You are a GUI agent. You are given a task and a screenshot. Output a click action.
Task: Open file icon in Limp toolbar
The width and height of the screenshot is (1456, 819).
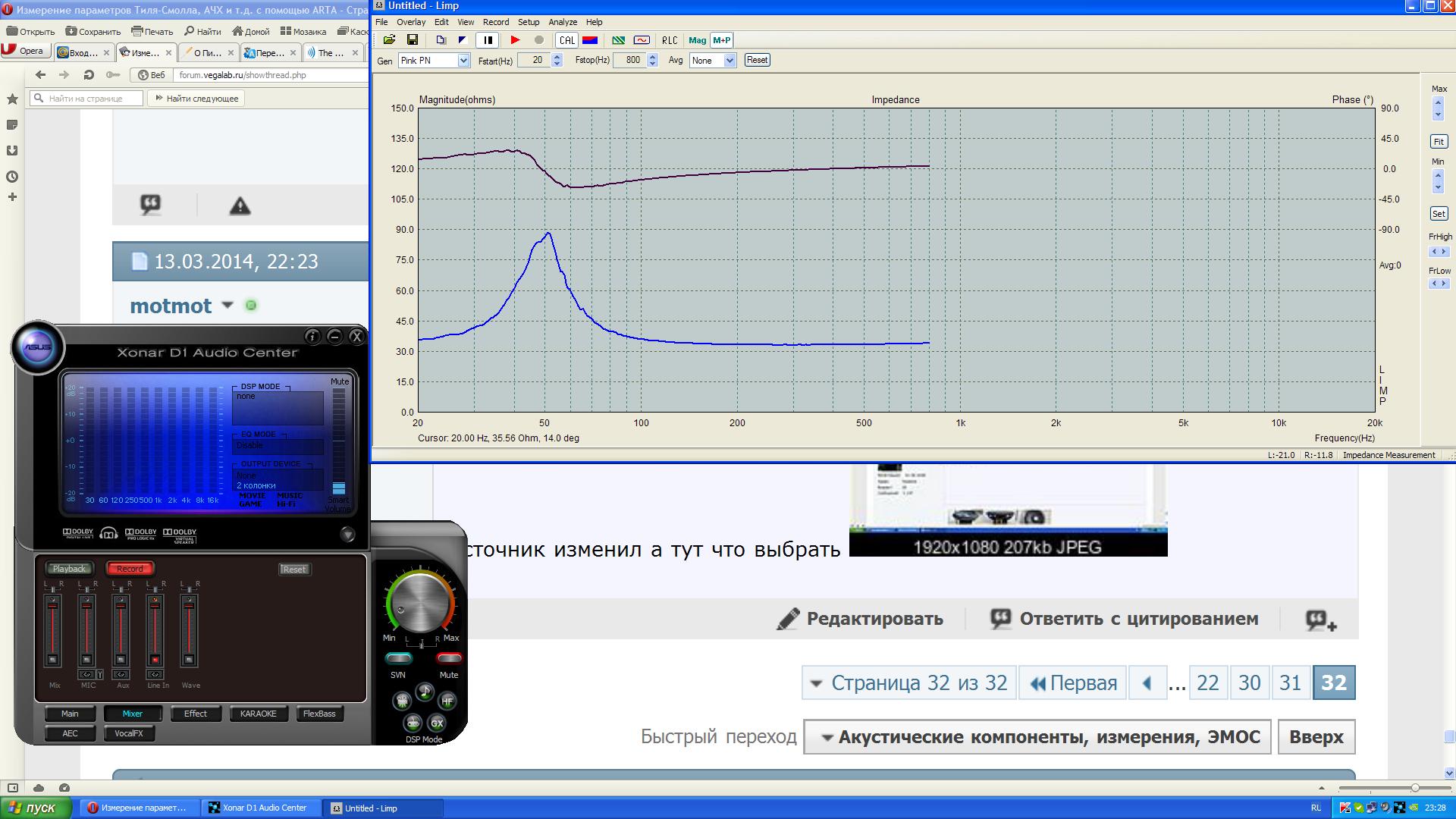pyautogui.click(x=389, y=40)
